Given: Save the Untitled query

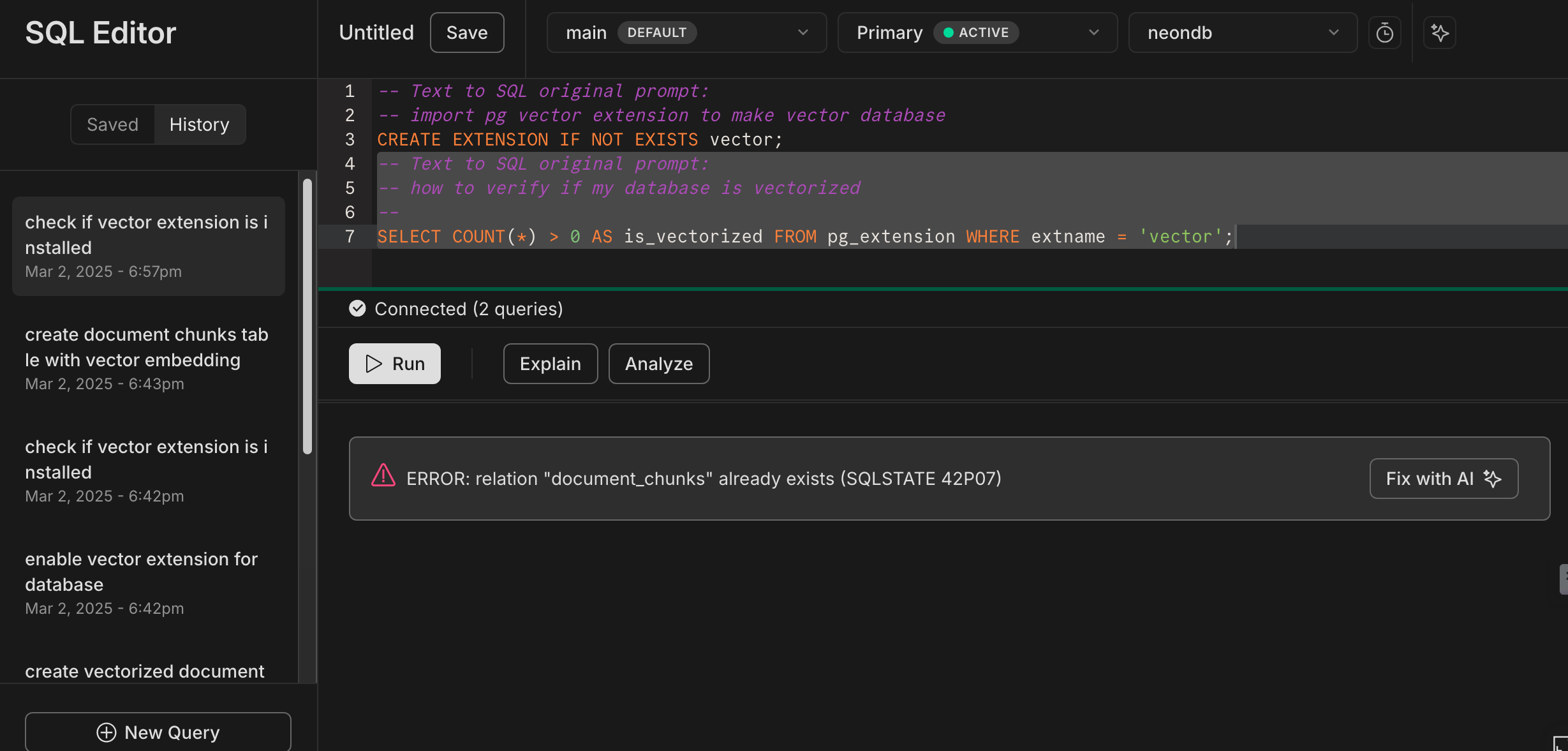Looking at the screenshot, I should click(x=467, y=33).
